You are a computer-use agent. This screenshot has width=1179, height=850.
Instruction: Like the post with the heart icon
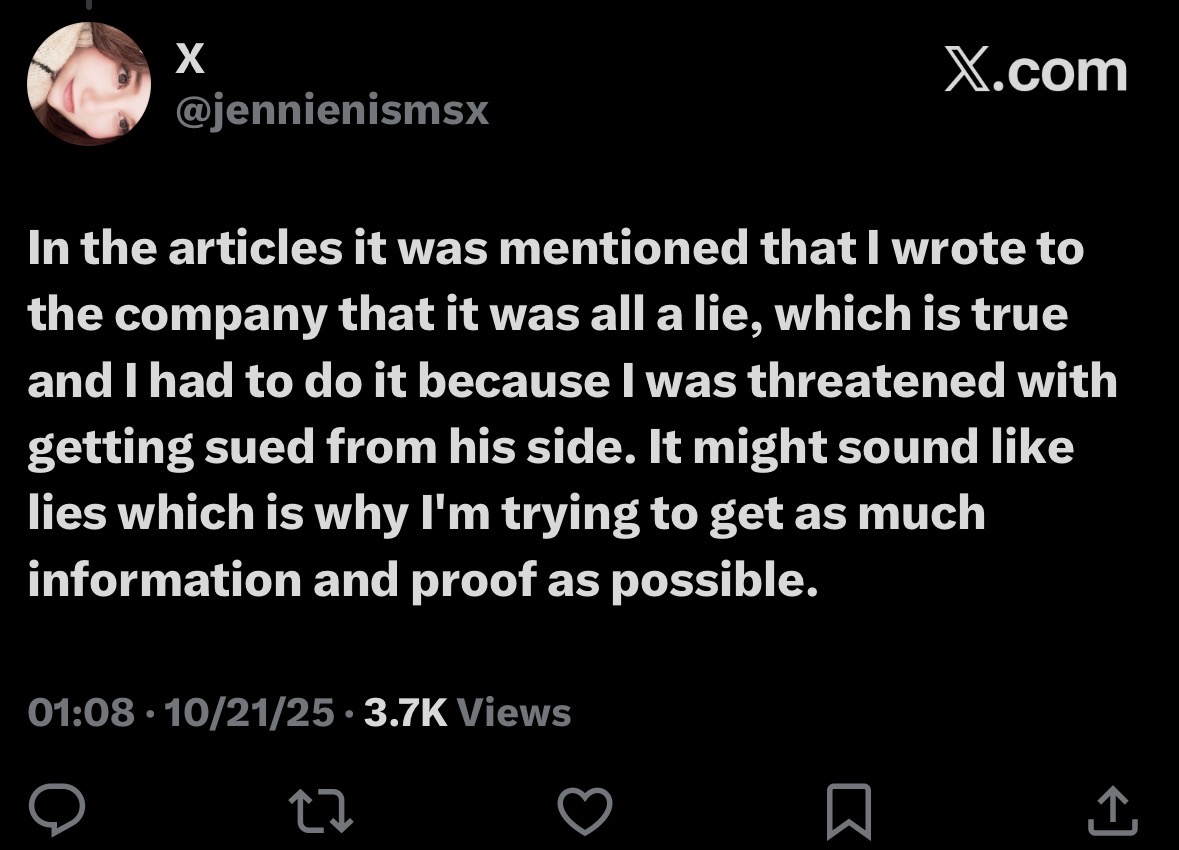(584, 810)
